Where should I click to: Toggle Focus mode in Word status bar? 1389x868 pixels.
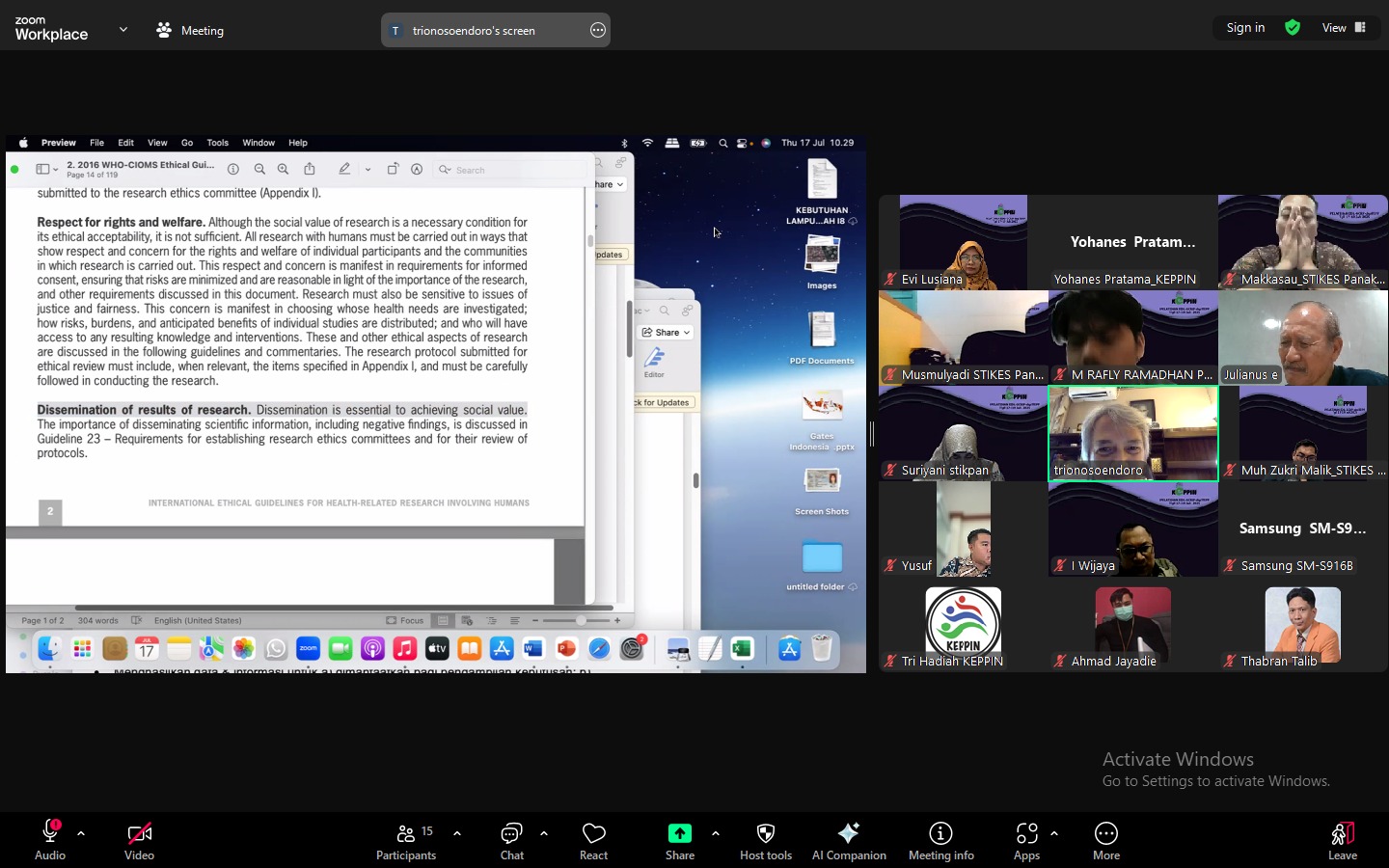tap(405, 620)
